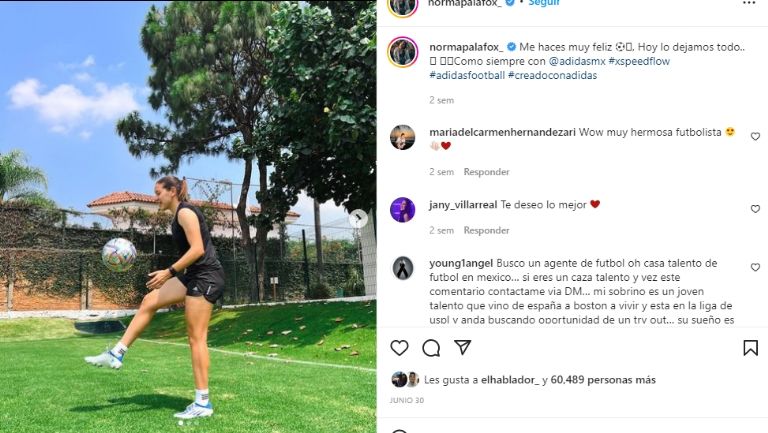Open jany_villarreal's profile avatar
Viewport: 768px width, 433px height.
tap(403, 210)
